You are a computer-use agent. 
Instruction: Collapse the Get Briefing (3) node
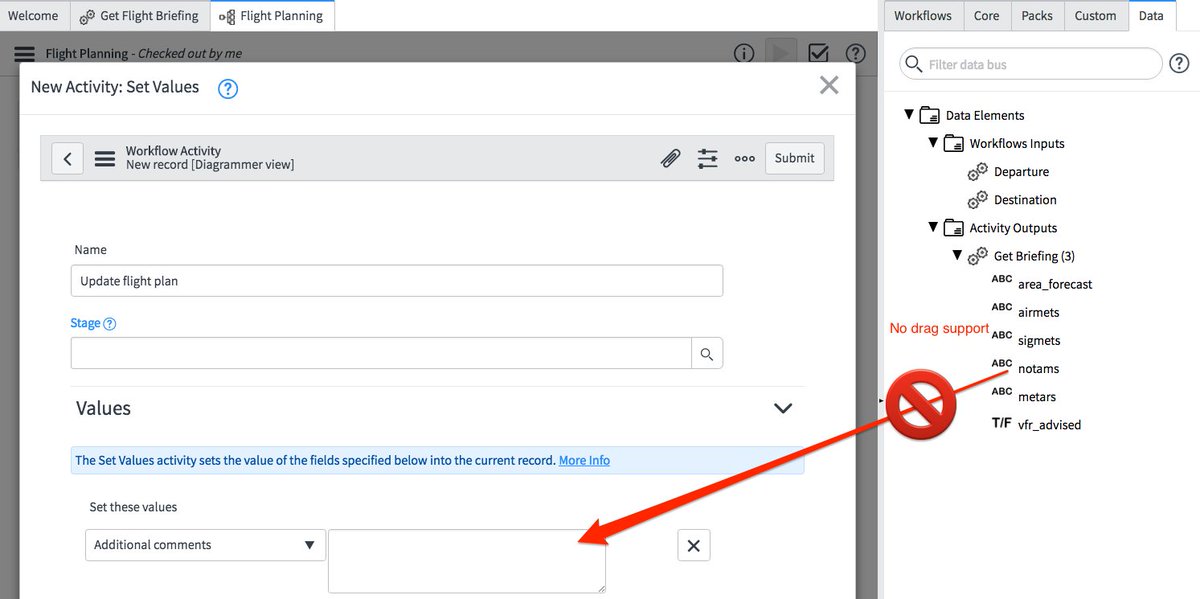[x=957, y=255]
